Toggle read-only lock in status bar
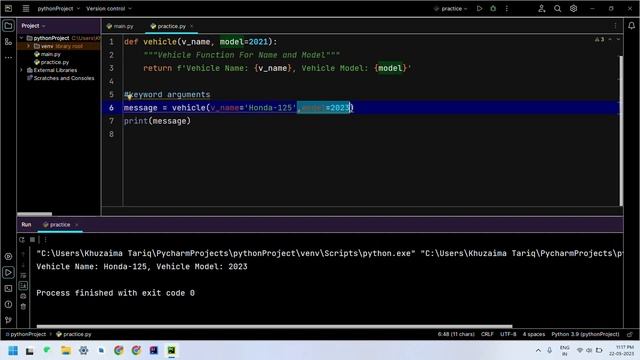 click(630, 334)
